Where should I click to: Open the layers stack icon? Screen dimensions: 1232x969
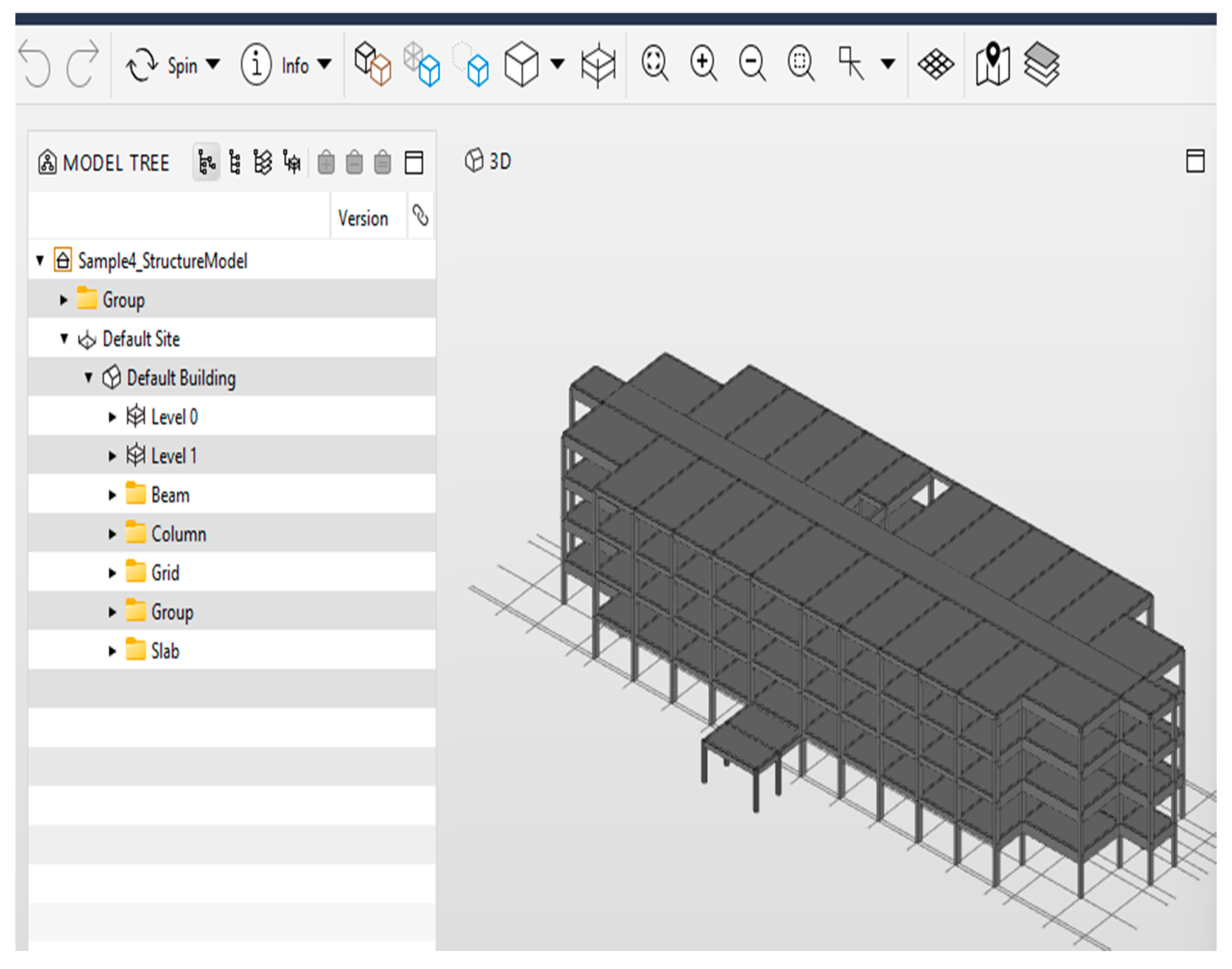coord(1041,63)
